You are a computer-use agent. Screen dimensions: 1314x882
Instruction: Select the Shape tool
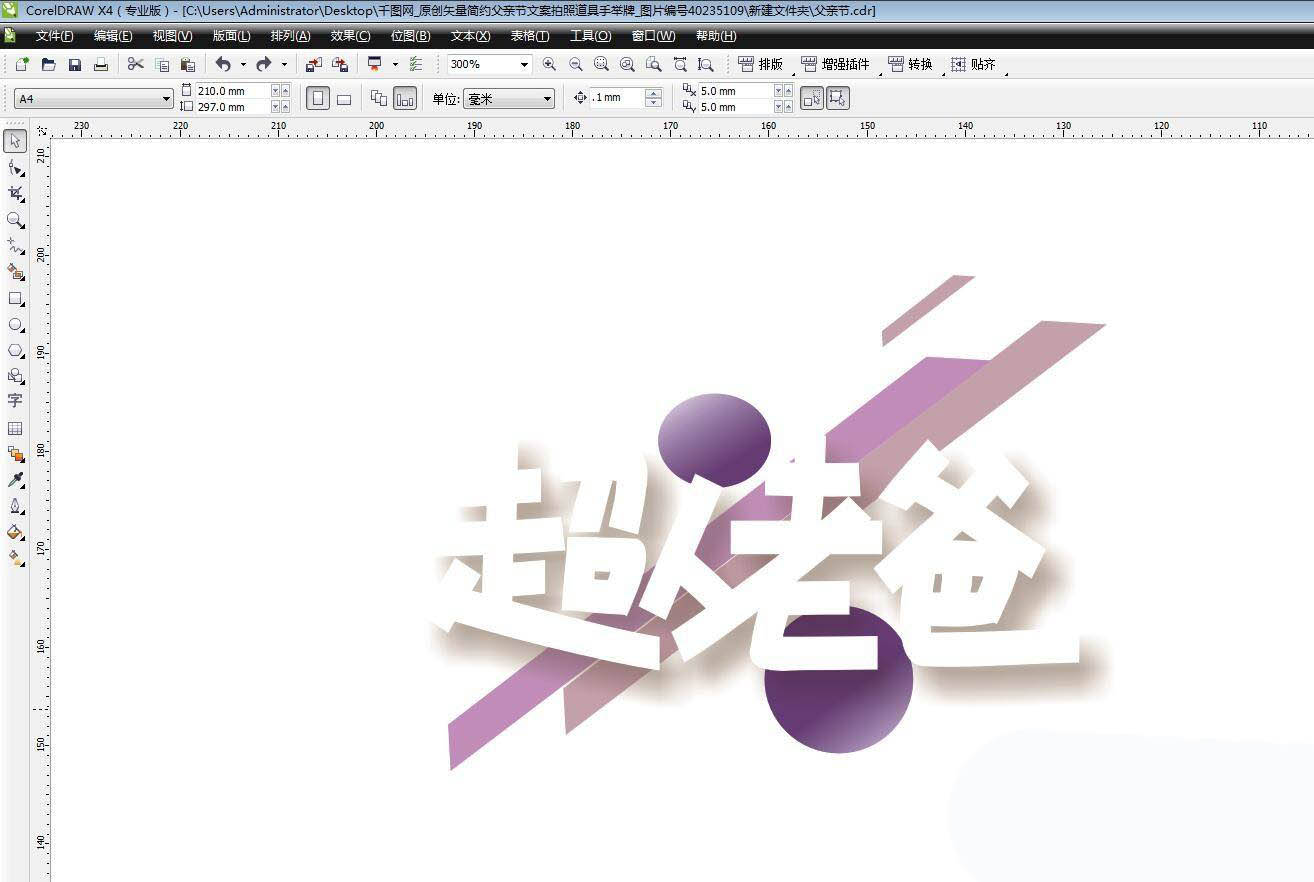coord(14,168)
